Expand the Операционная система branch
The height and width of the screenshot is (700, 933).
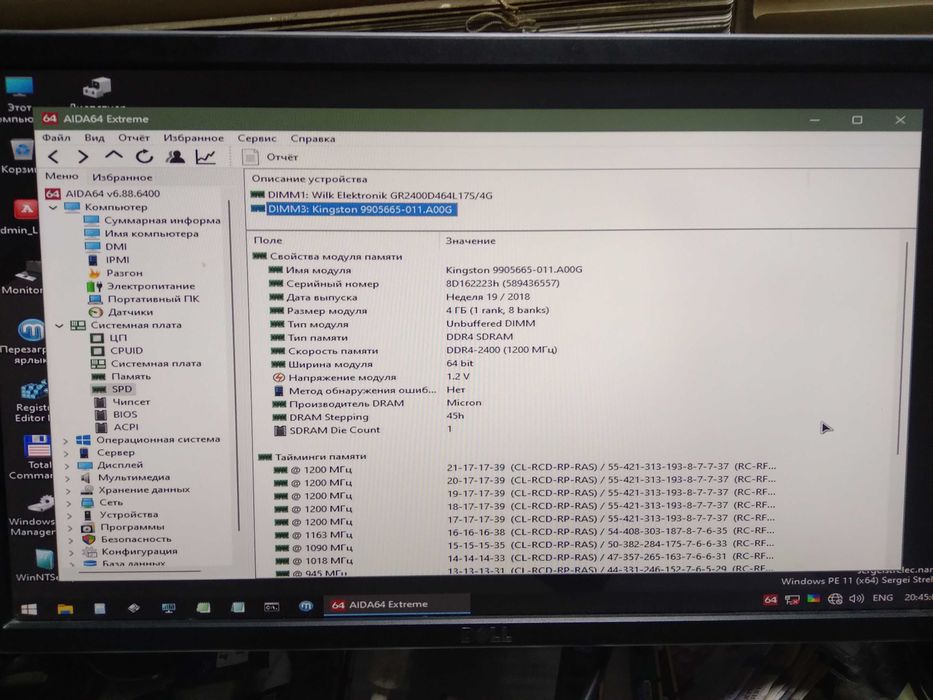[66, 440]
